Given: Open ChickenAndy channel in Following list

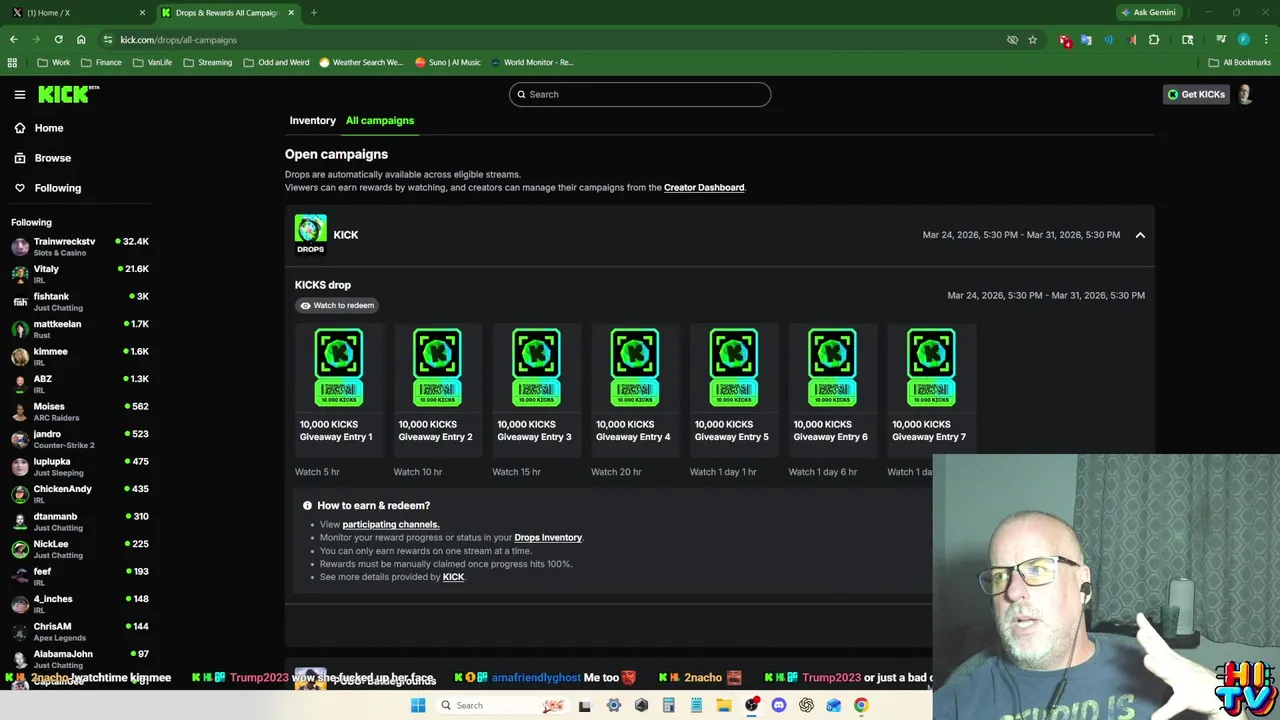Looking at the screenshot, I should [80, 494].
